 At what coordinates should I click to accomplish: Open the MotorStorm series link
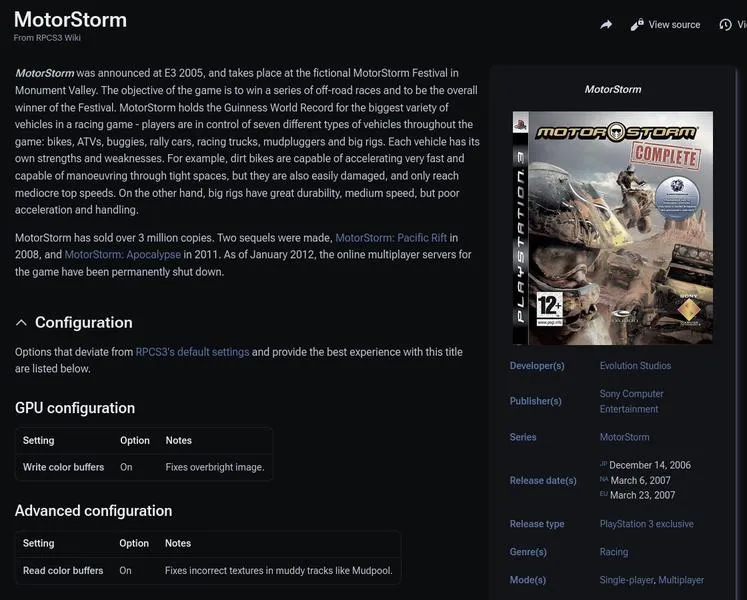coord(624,437)
